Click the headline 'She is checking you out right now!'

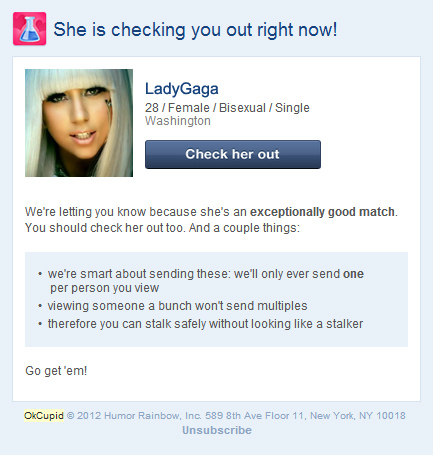click(195, 29)
